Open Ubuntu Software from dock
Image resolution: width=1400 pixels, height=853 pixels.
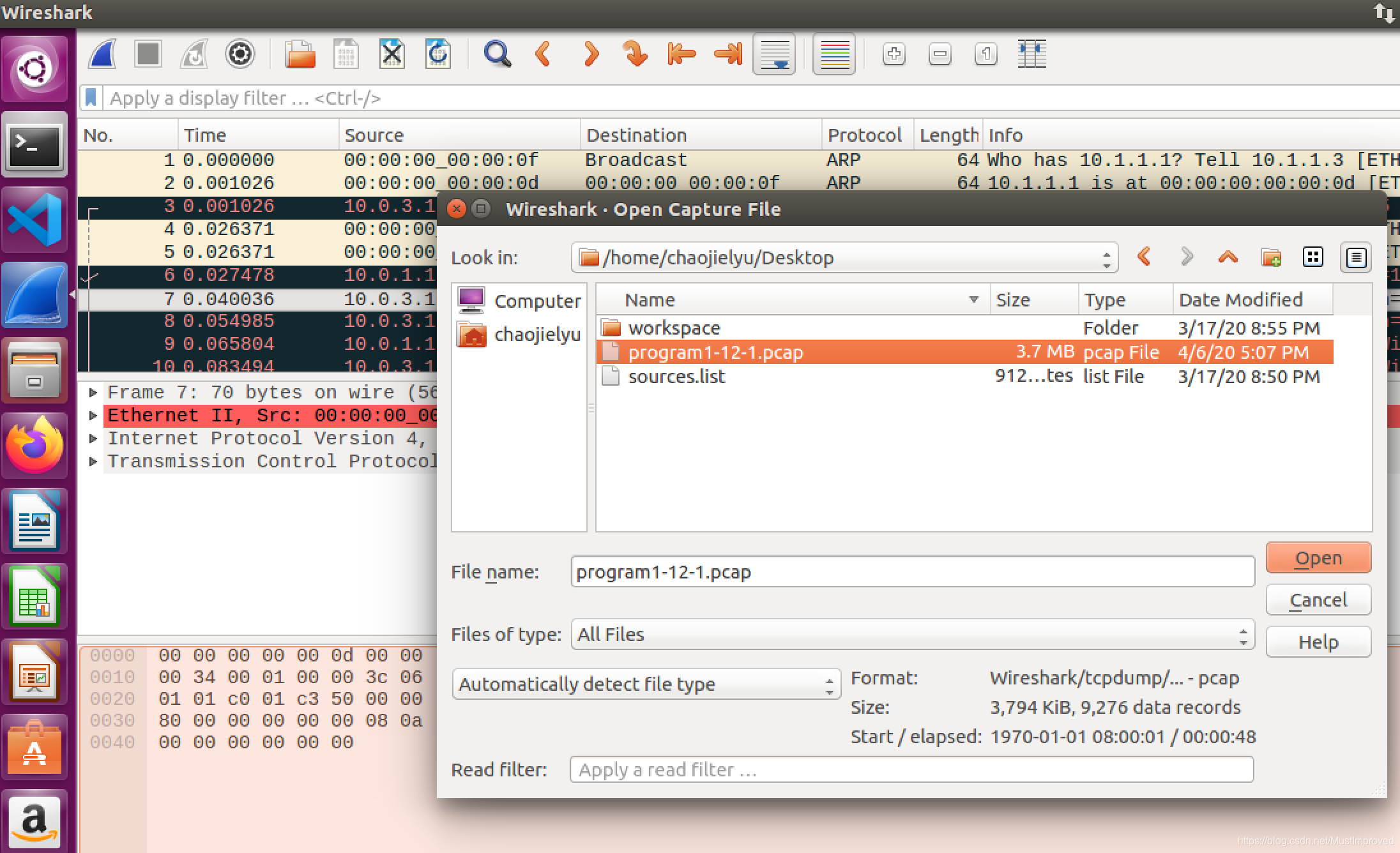pyautogui.click(x=34, y=746)
